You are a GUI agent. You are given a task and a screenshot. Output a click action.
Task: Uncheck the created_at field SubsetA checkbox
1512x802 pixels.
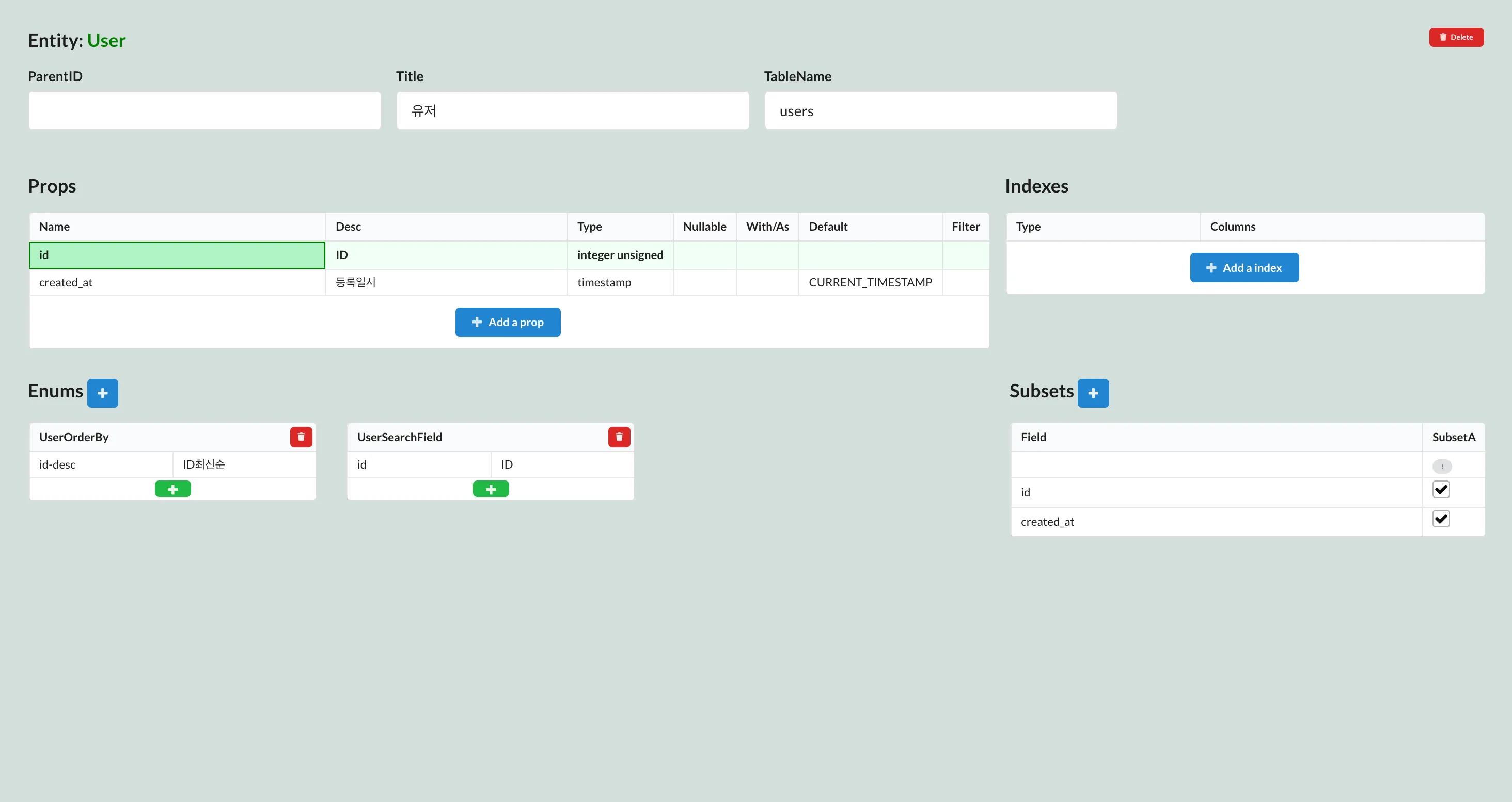point(1441,519)
